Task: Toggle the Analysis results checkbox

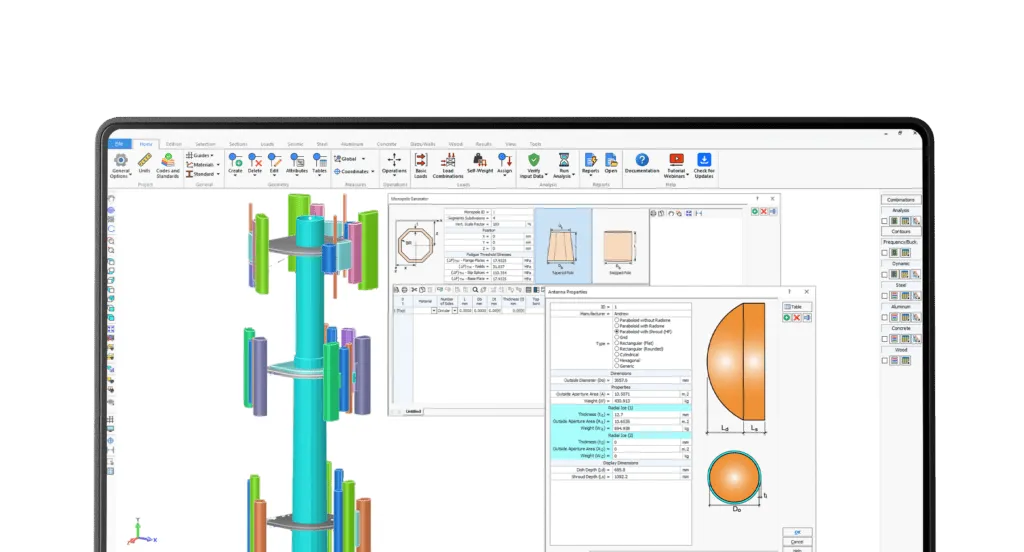Action: point(885,221)
